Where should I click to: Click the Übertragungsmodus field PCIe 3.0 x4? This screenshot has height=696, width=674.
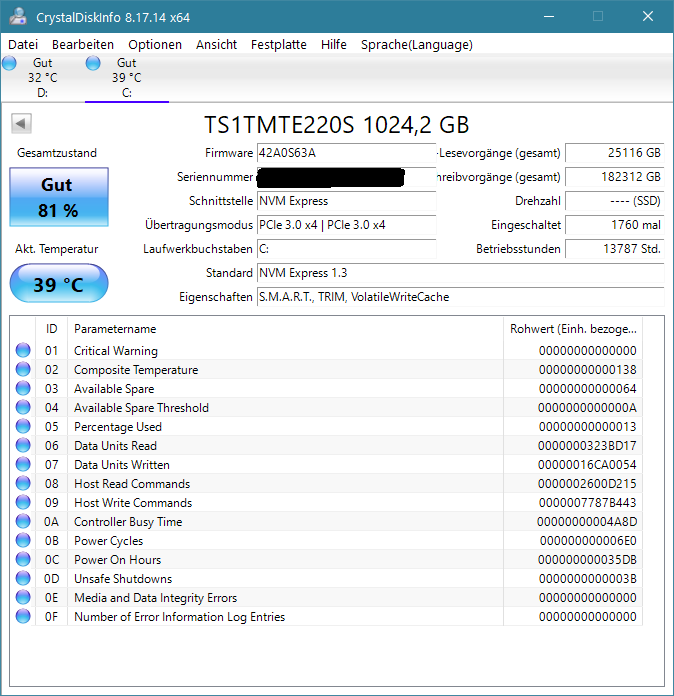tap(347, 225)
